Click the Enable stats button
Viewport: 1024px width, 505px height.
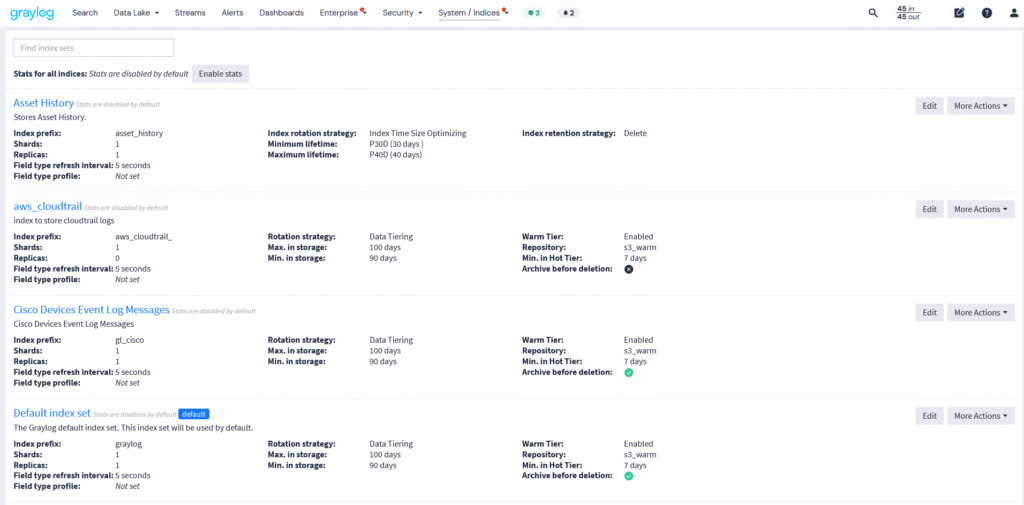pyautogui.click(x=220, y=74)
